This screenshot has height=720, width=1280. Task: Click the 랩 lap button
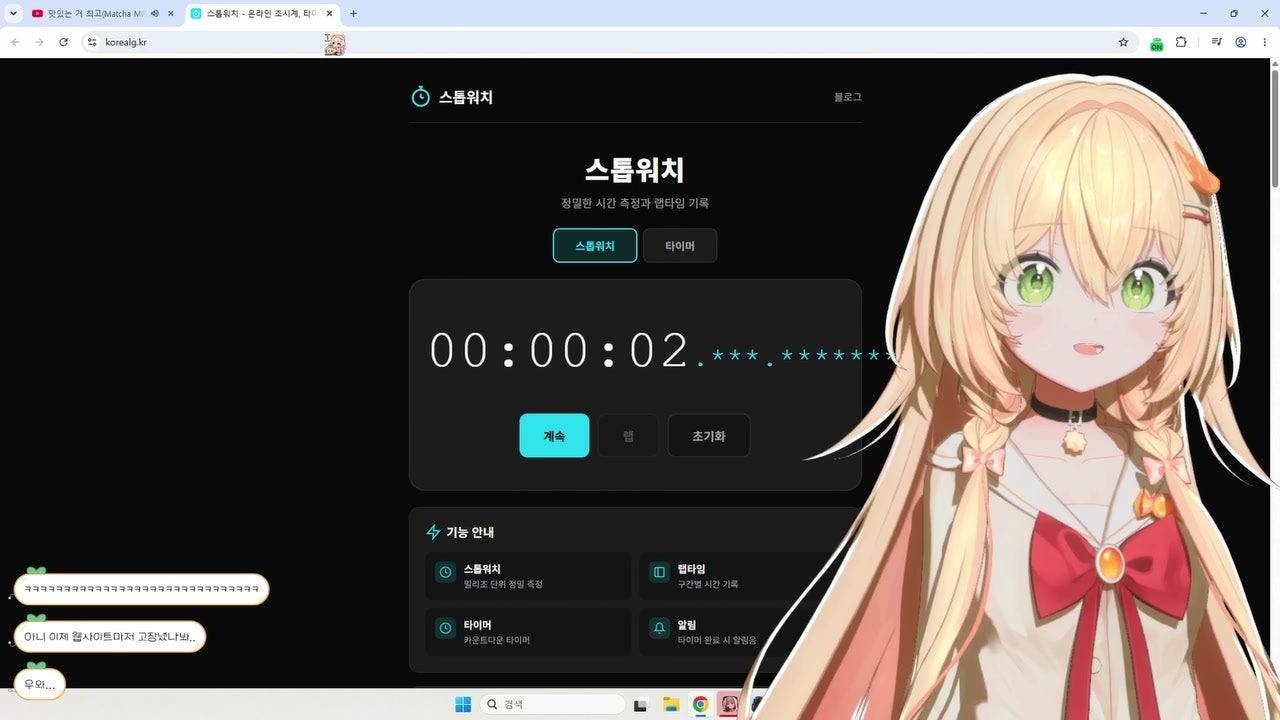[x=628, y=436]
